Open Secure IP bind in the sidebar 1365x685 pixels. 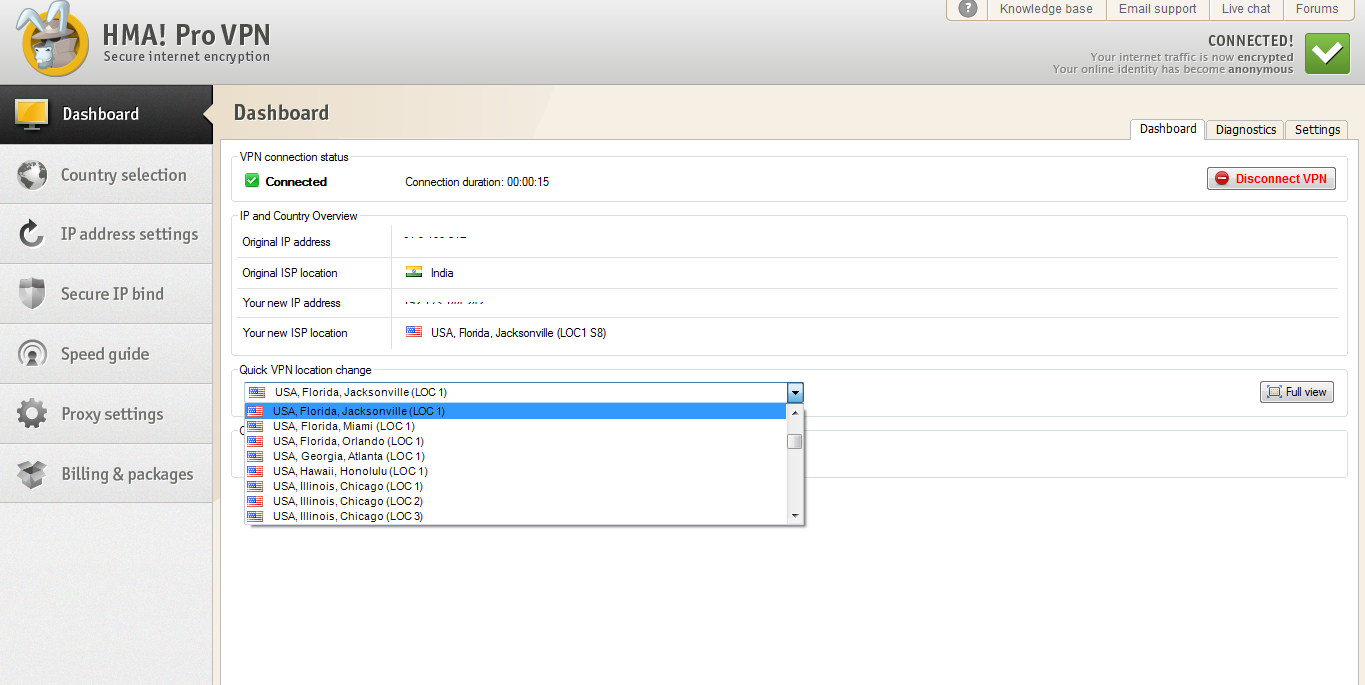click(x=106, y=294)
